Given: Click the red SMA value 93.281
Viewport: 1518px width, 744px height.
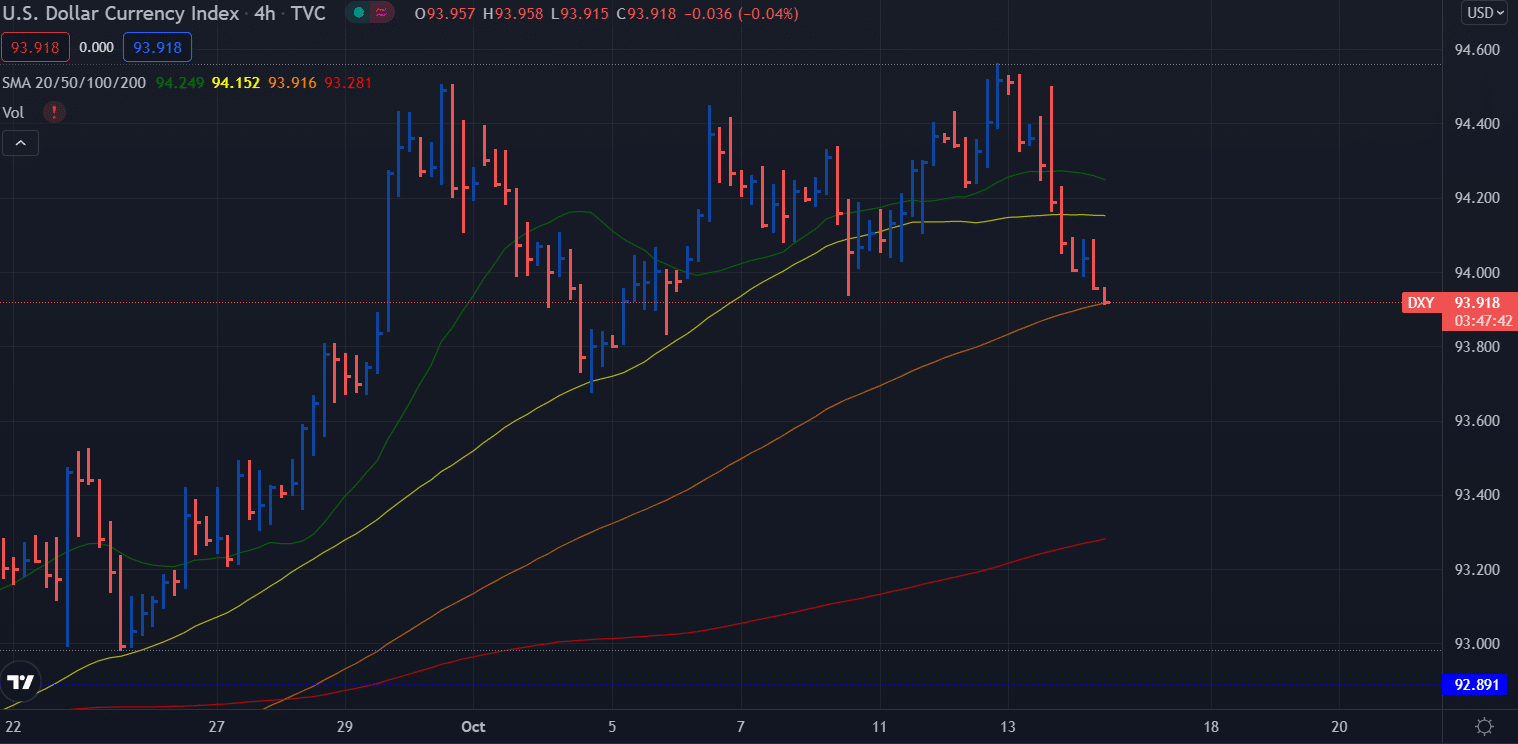Looking at the screenshot, I should coord(347,83).
